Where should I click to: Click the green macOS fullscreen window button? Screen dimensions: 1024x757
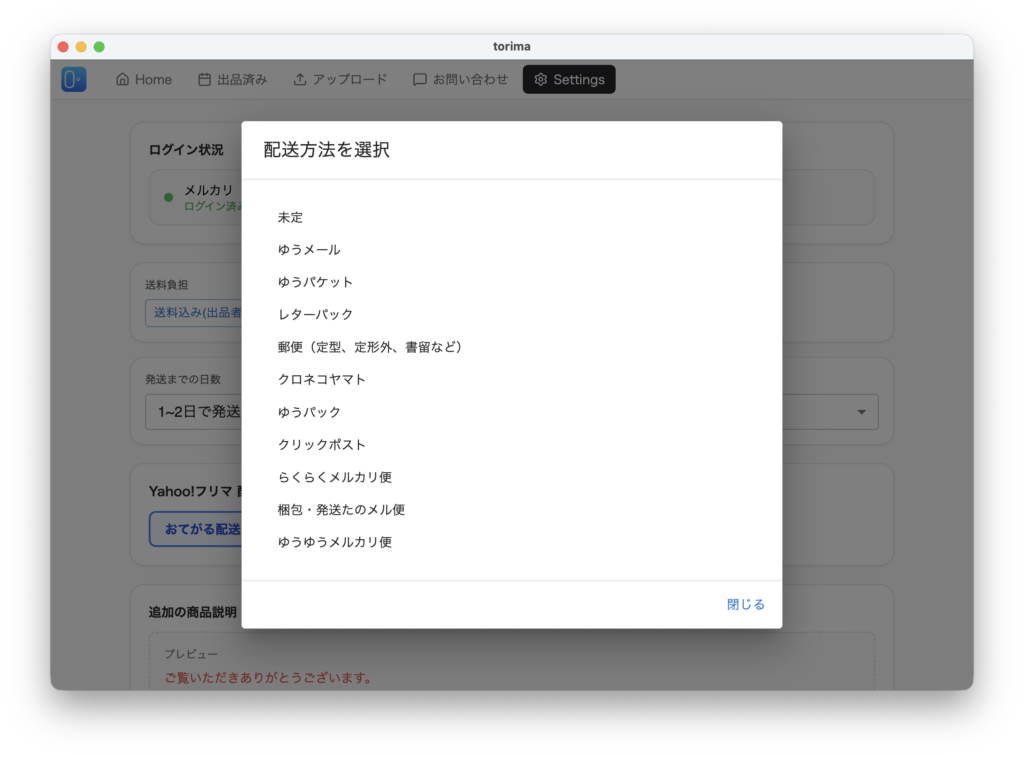[x=99, y=47]
